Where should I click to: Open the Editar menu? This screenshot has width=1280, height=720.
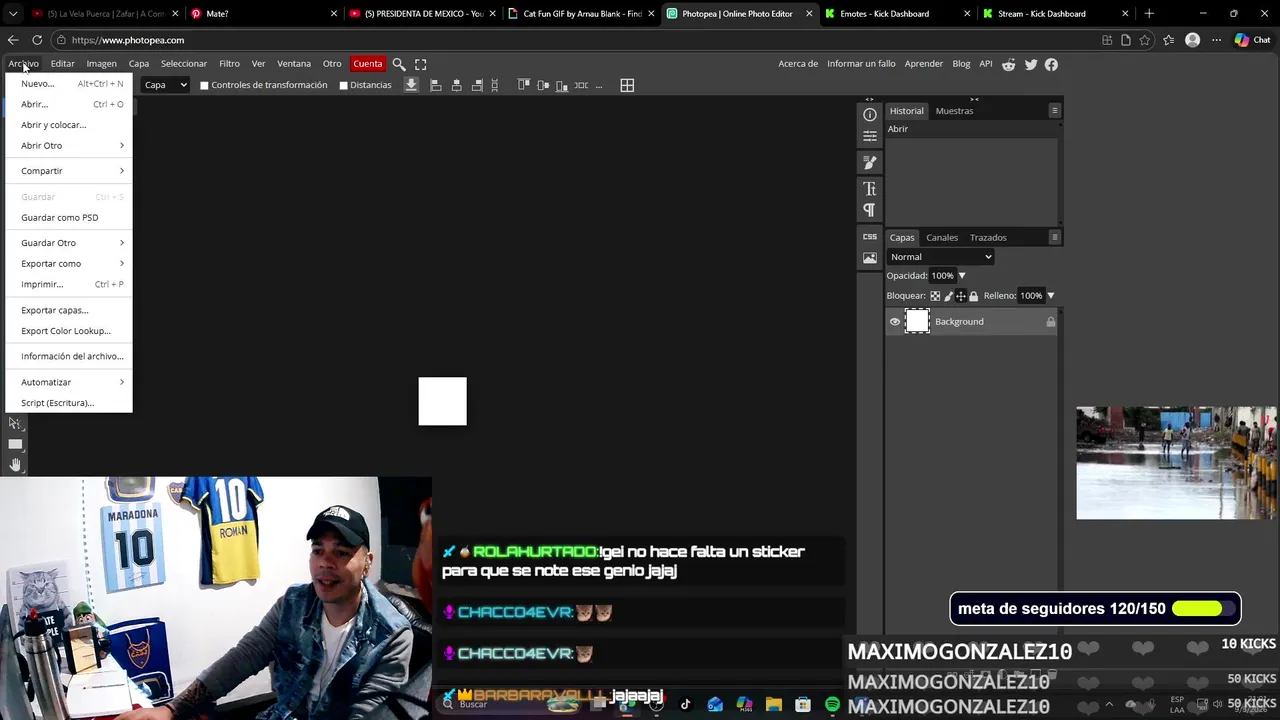(62, 64)
